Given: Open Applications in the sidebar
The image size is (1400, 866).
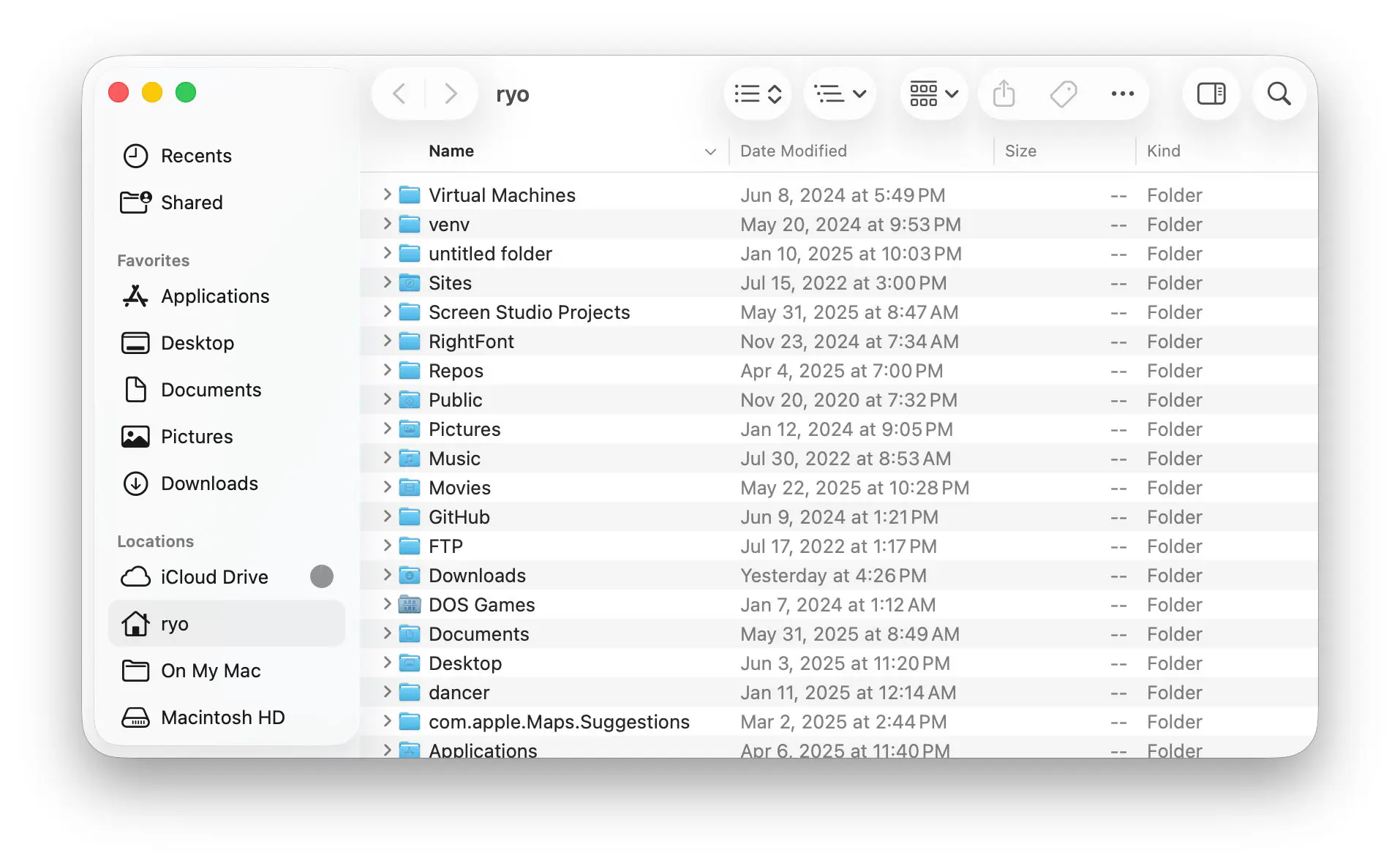Looking at the screenshot, I should [214, 296].
